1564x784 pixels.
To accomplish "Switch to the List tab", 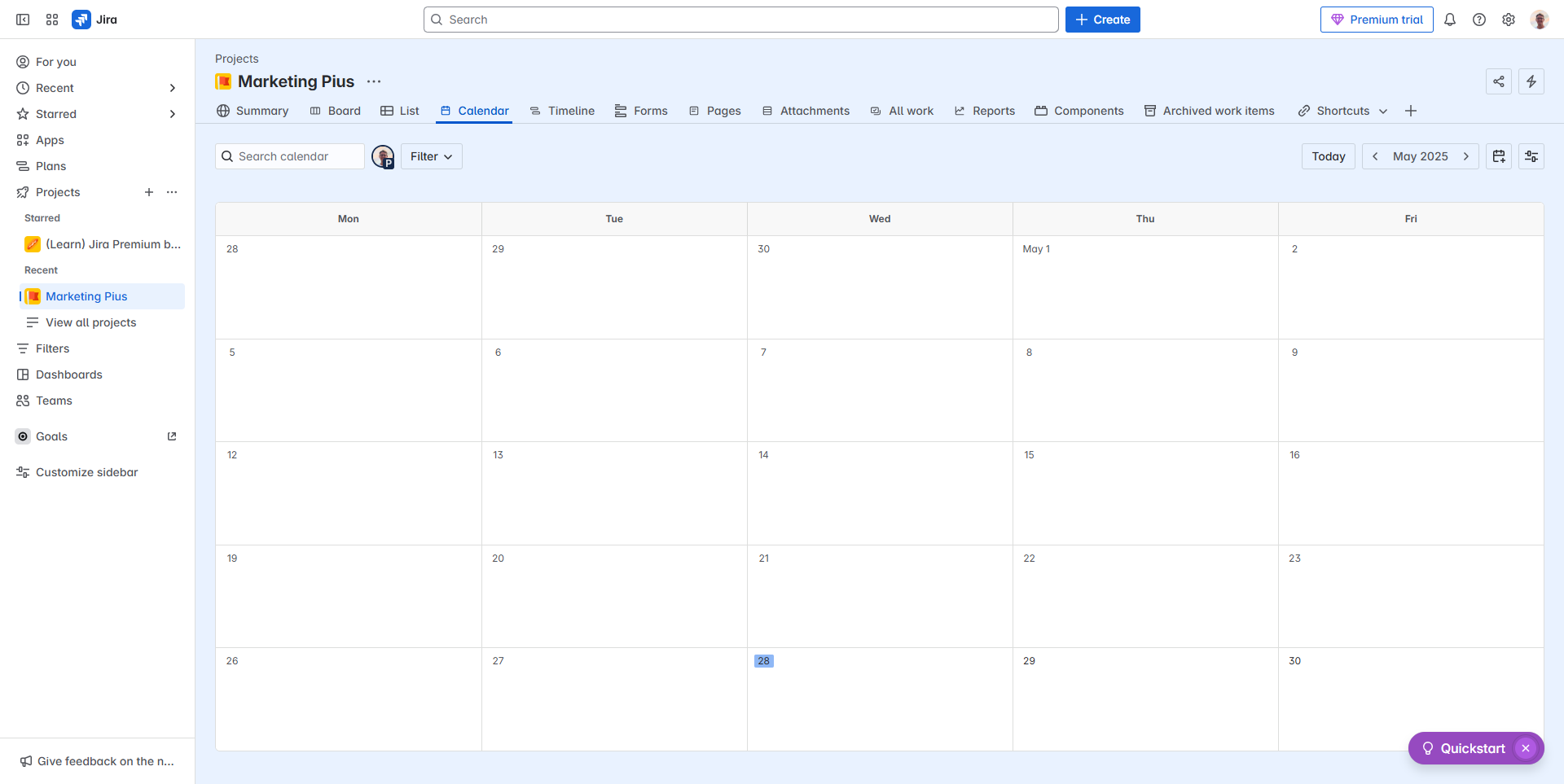I will click(400, 111).
